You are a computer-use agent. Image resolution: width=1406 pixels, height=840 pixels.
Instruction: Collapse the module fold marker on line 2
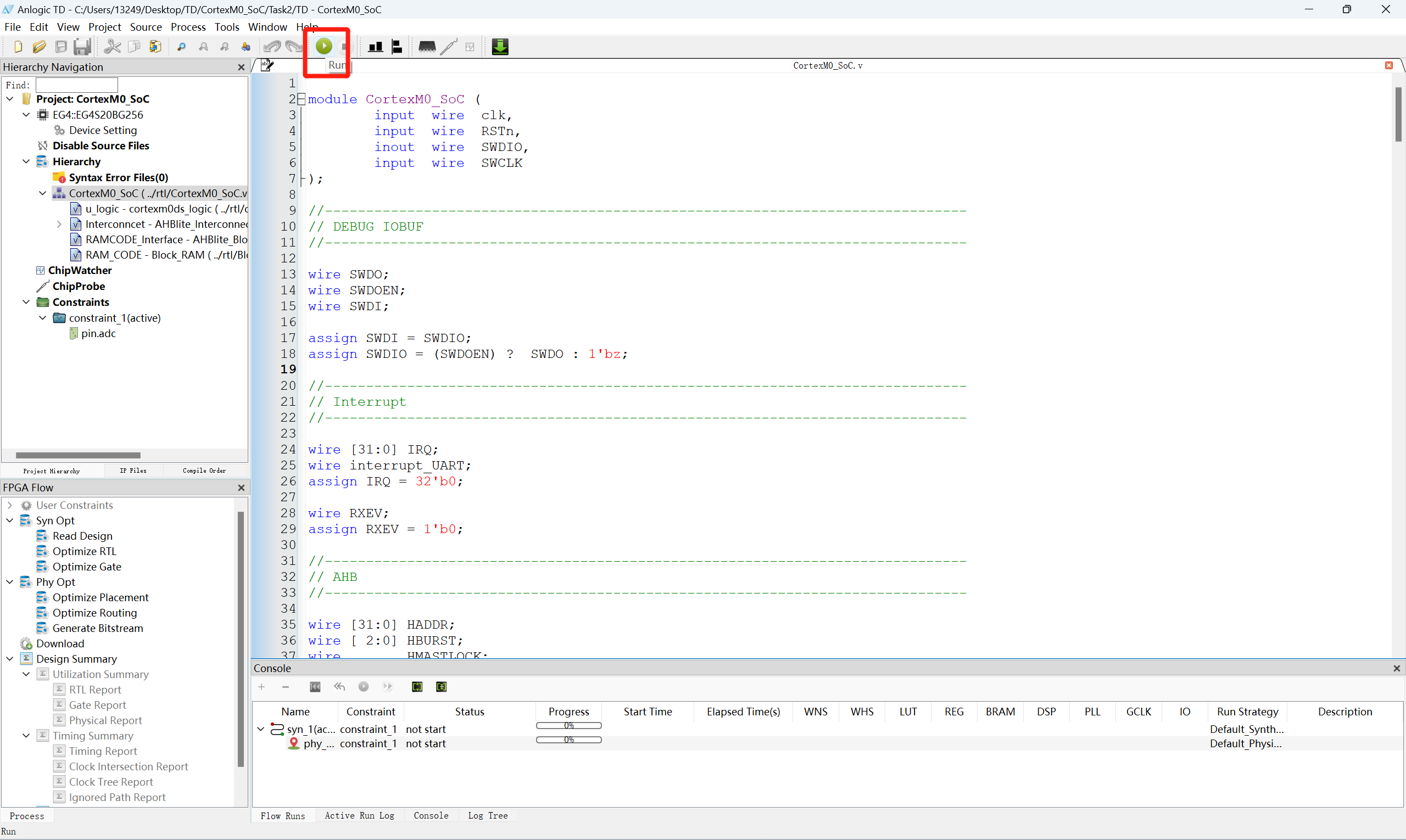301,99
